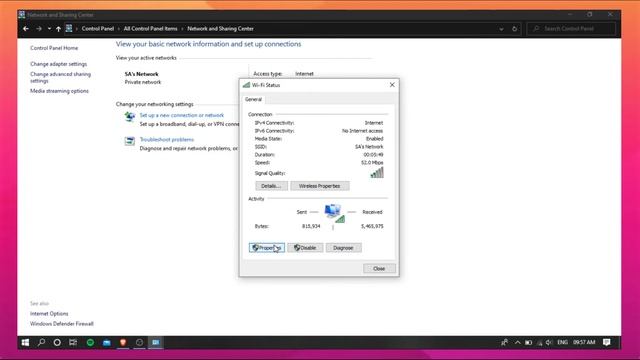
Task: Focus the Search Control Panel field
Action: click(571, 29)
